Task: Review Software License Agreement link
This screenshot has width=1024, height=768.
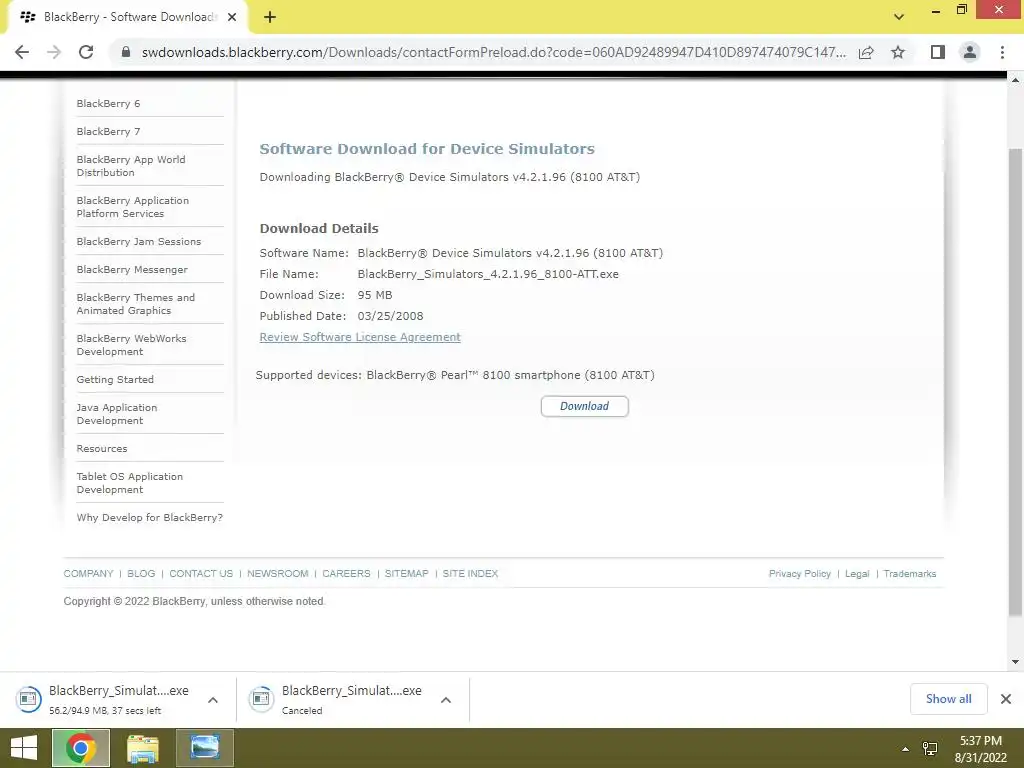Action: tap(360, 337)
